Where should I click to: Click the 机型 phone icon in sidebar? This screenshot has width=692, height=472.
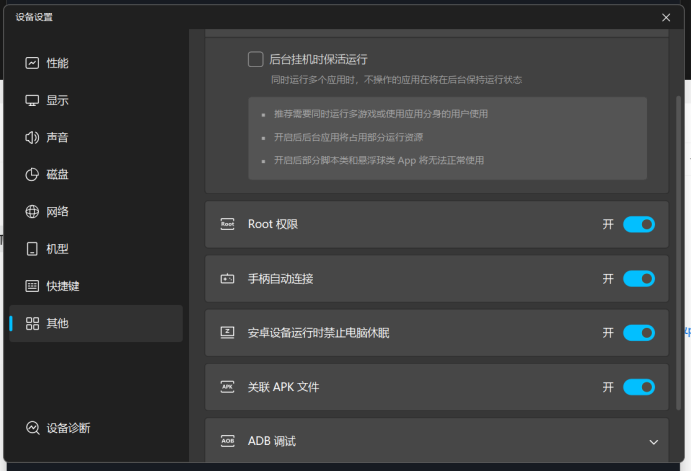32,248
